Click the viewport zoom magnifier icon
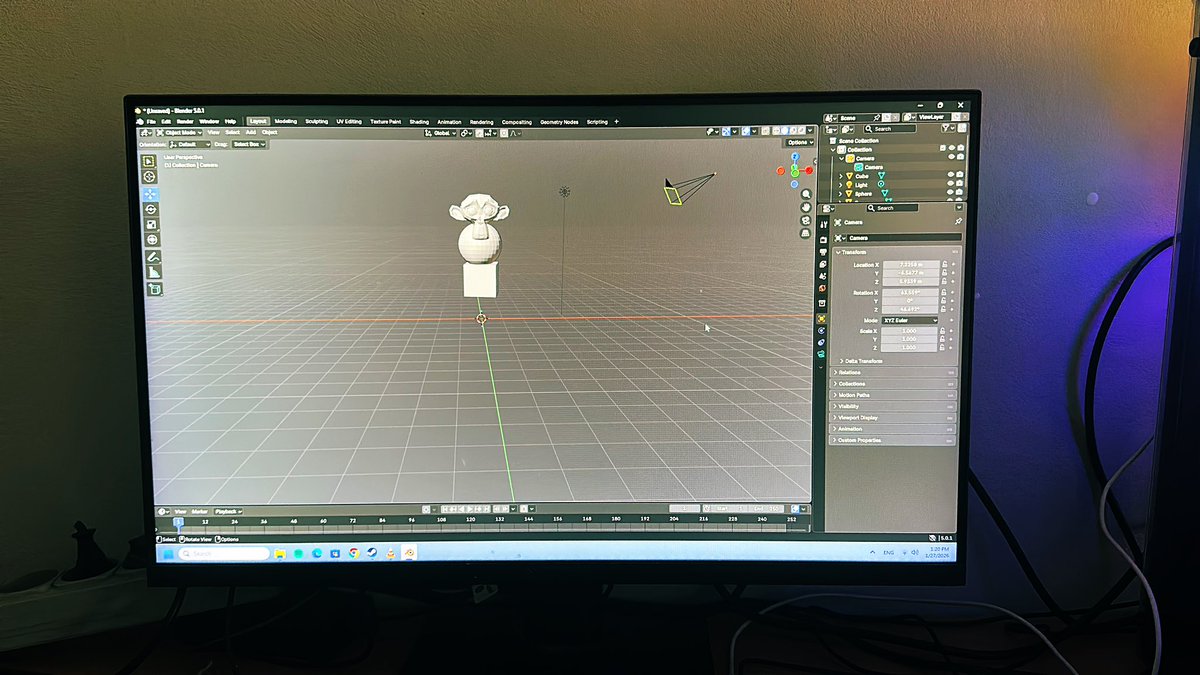Image resolution: width=1200 pixels, height=675 pixels. pyautogui.click(x=807, y=194)
